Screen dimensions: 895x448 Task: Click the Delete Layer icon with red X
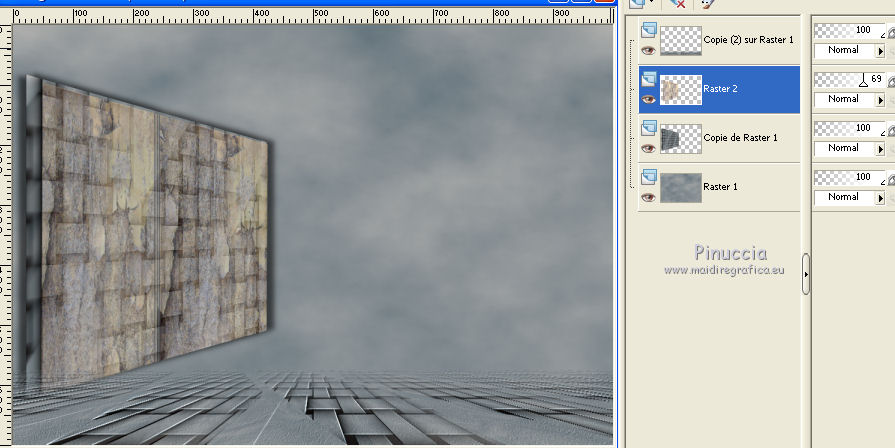coord(677,3)
